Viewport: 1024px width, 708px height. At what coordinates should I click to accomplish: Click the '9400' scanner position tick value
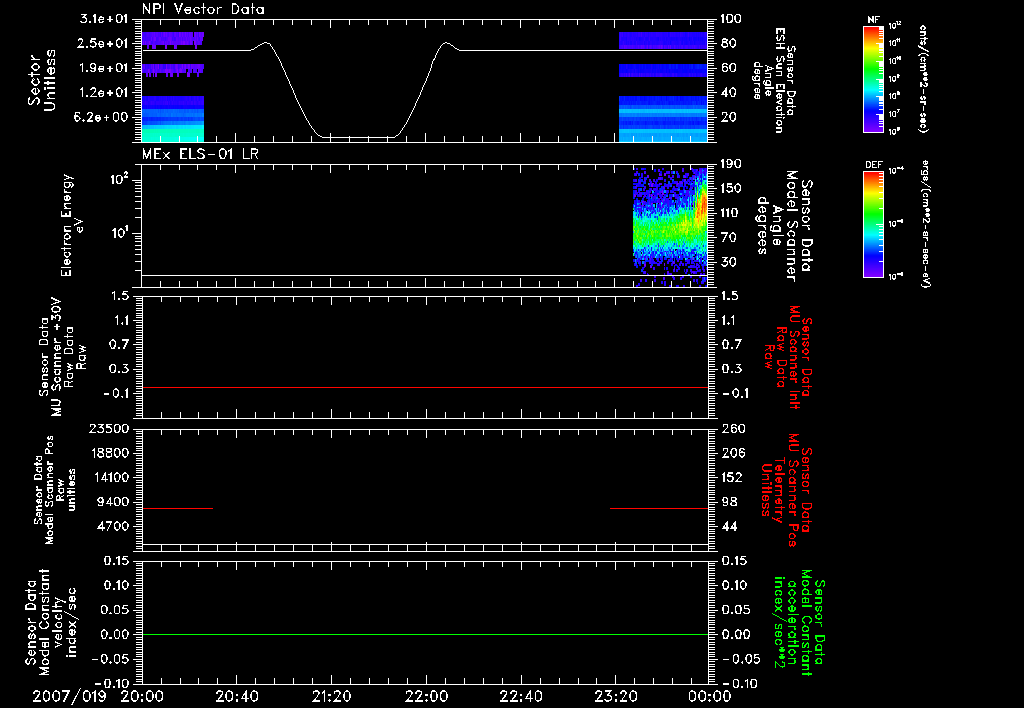click(114, 502)
